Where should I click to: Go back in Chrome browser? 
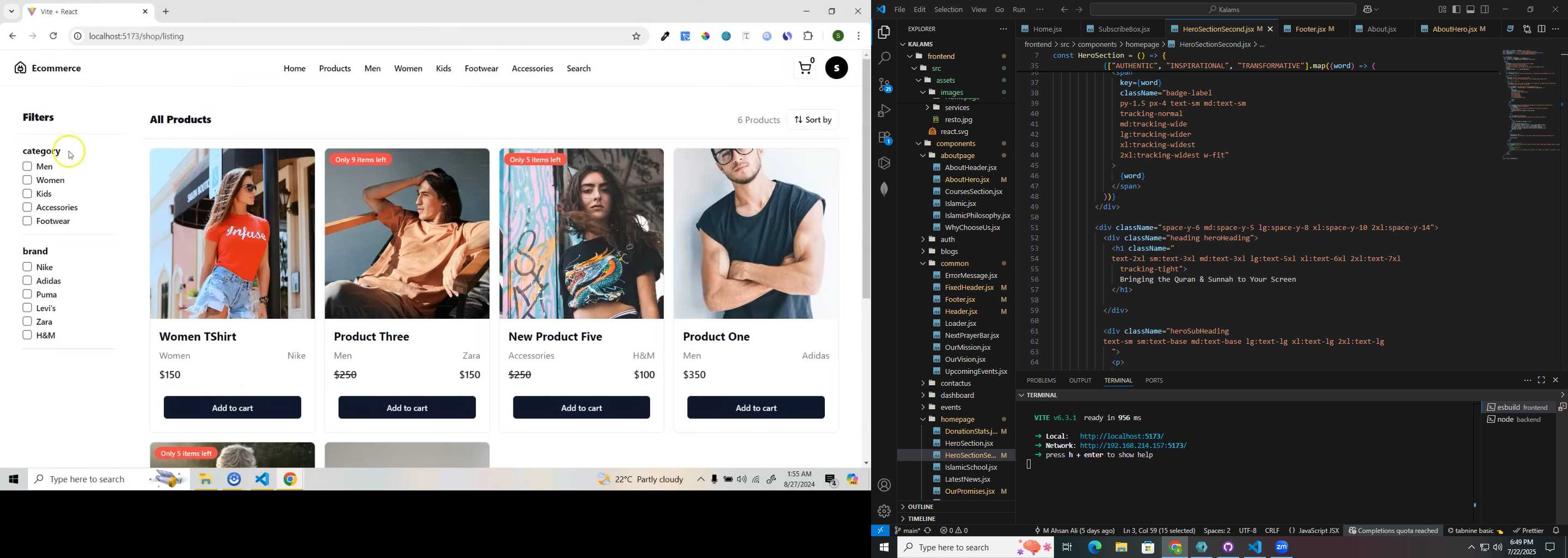point(13,37)
